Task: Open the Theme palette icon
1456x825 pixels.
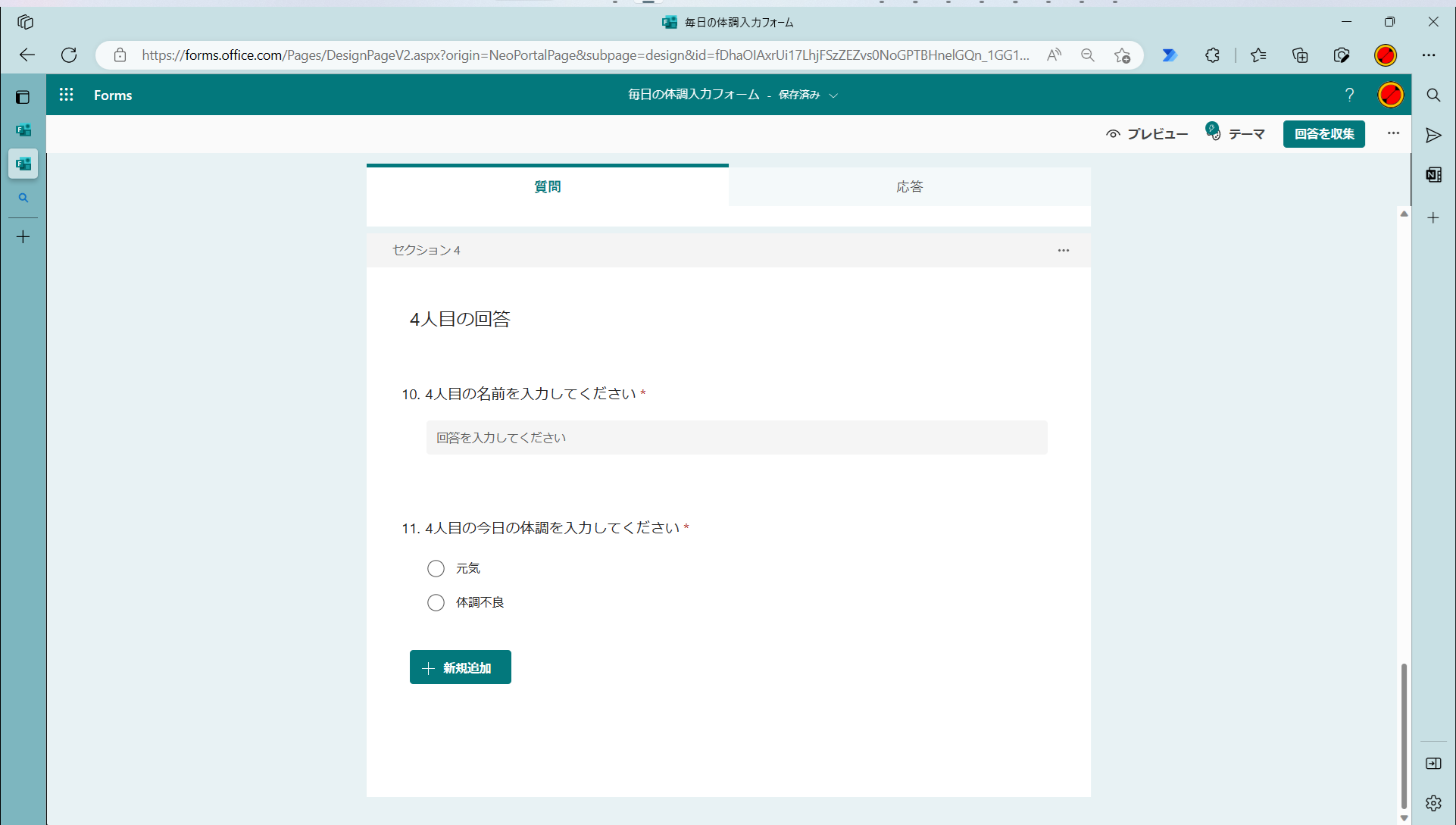Action: point(1214,133)
